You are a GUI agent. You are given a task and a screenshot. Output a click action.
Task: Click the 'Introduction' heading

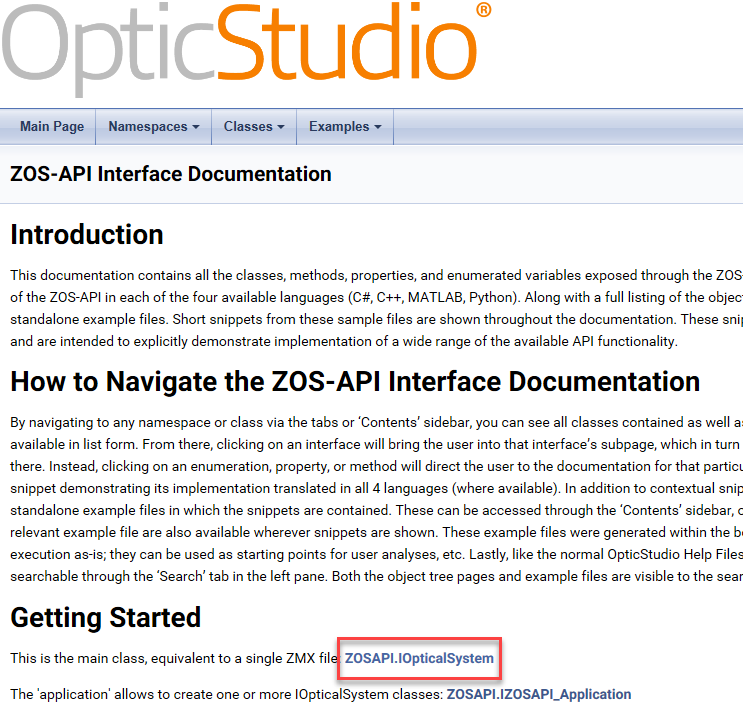(x=87, y=234)
